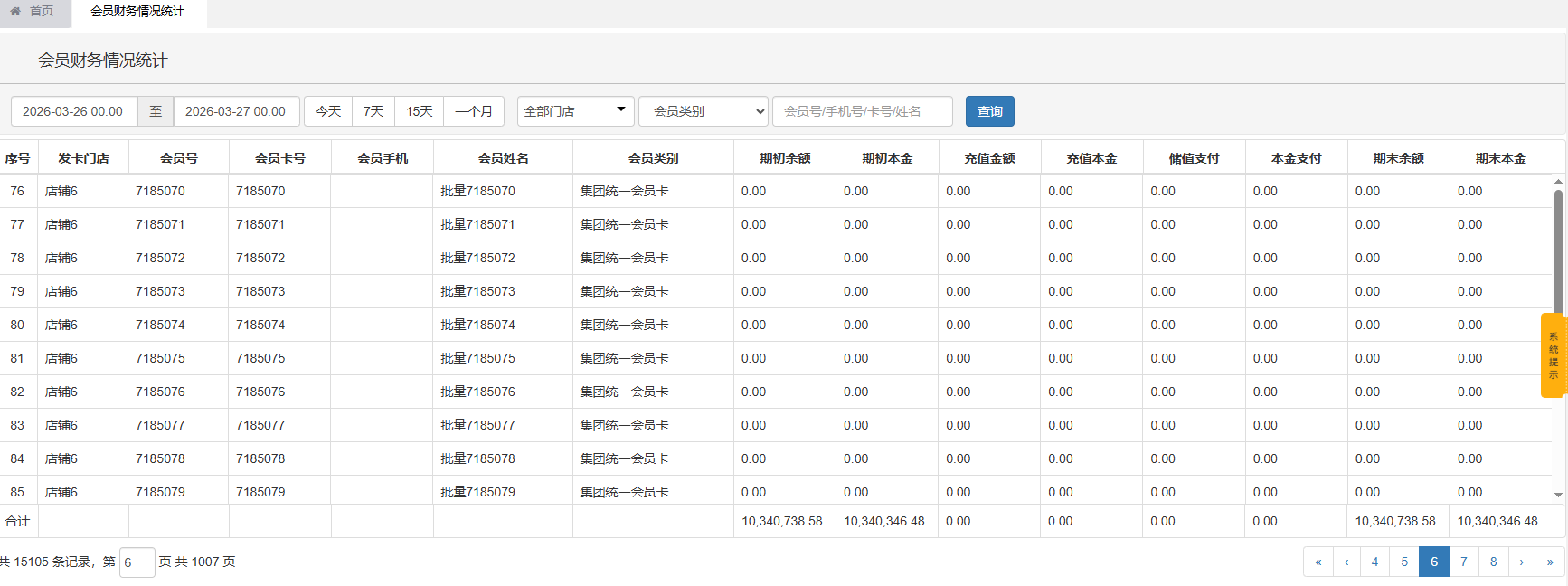1568x586 pixels.
Task: Choose the 7天 quick range
Action: pyautogui.click(x=373, y=111)
